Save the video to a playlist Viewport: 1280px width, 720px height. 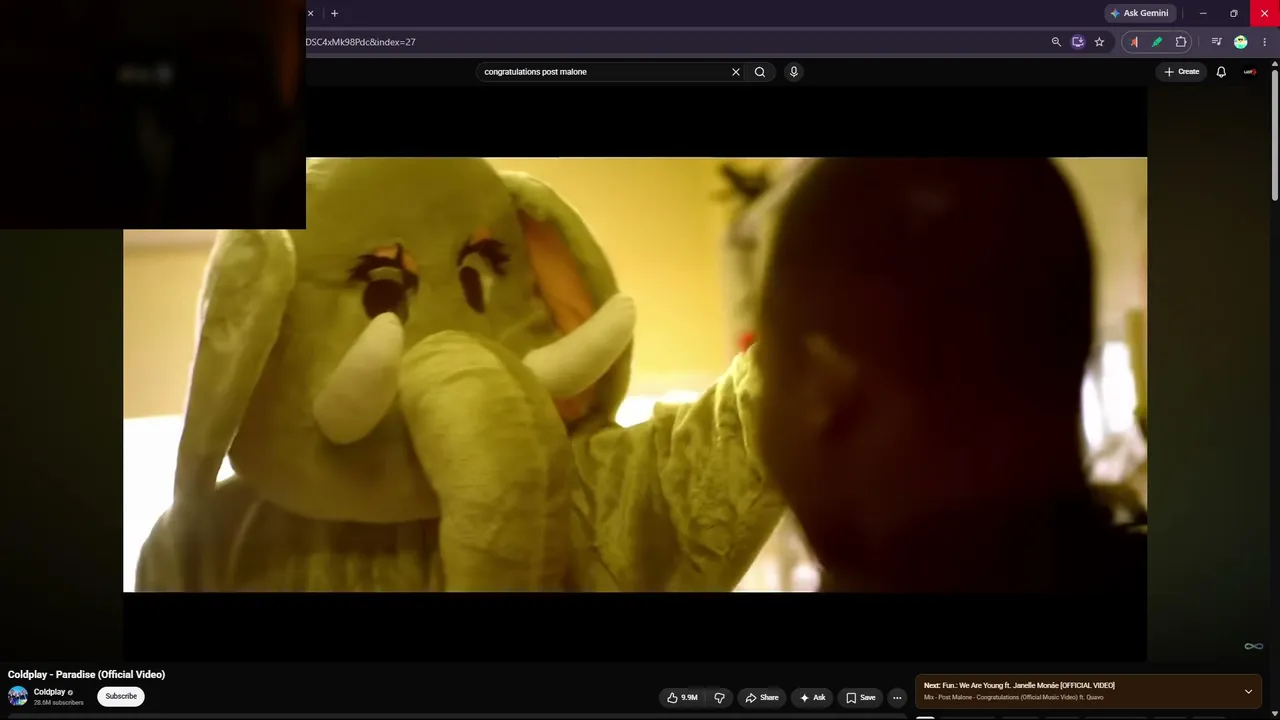click(860, 698)
